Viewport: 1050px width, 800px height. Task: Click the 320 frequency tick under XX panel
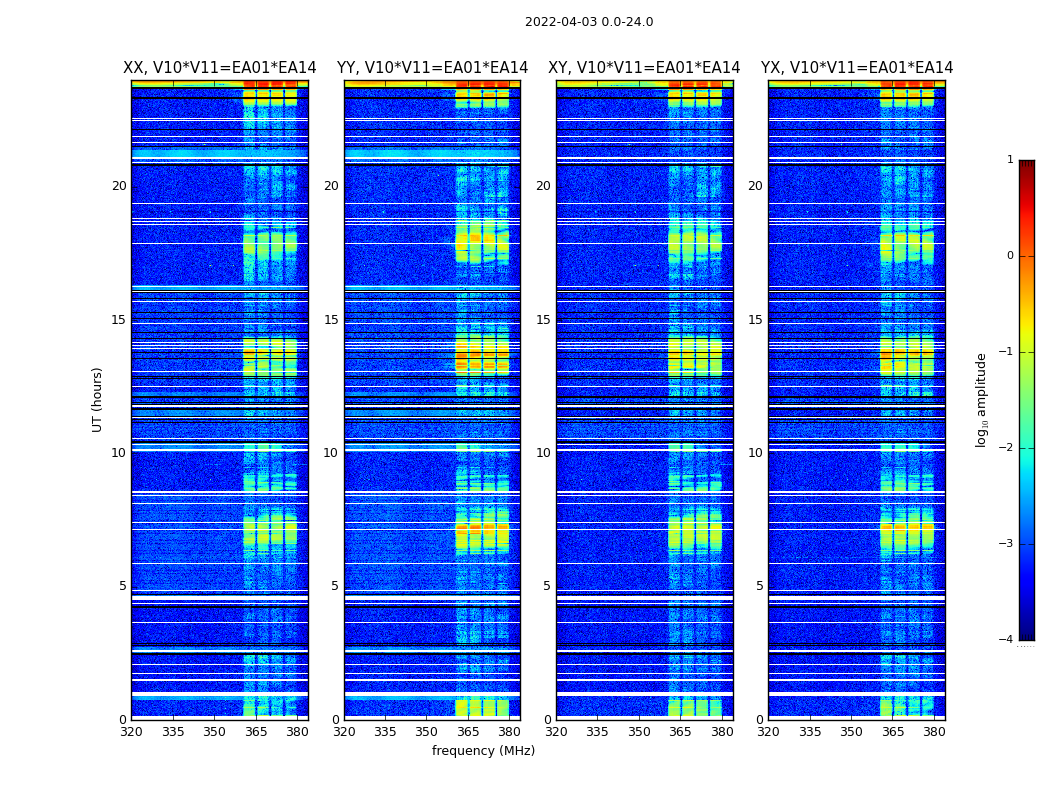131,732
